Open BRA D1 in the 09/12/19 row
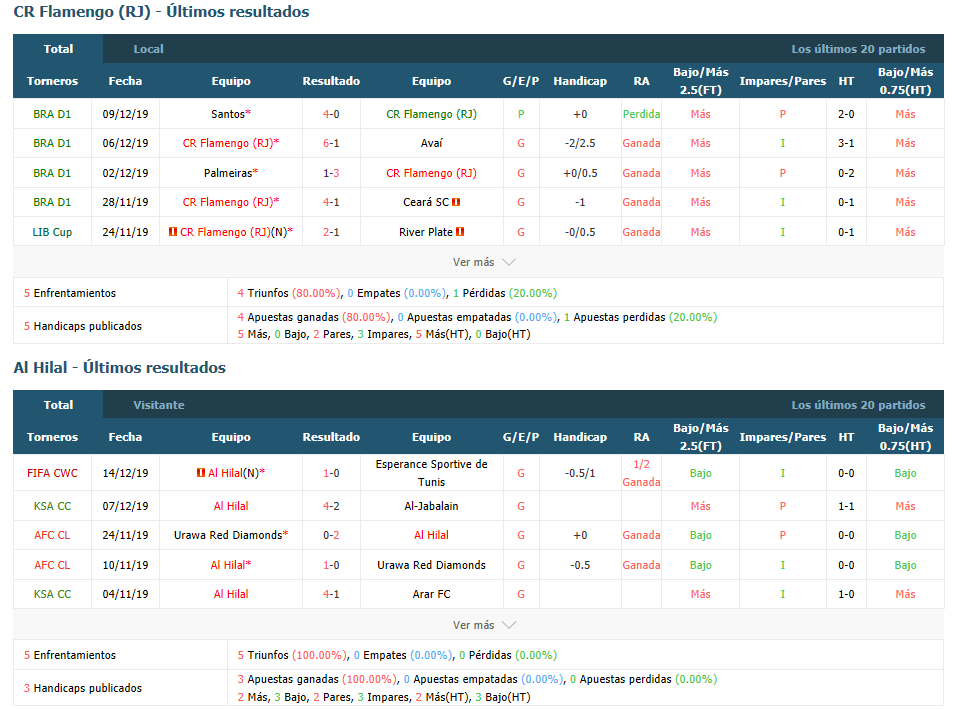This screenshot has width=954, height=709. click(x=52, y=114)
